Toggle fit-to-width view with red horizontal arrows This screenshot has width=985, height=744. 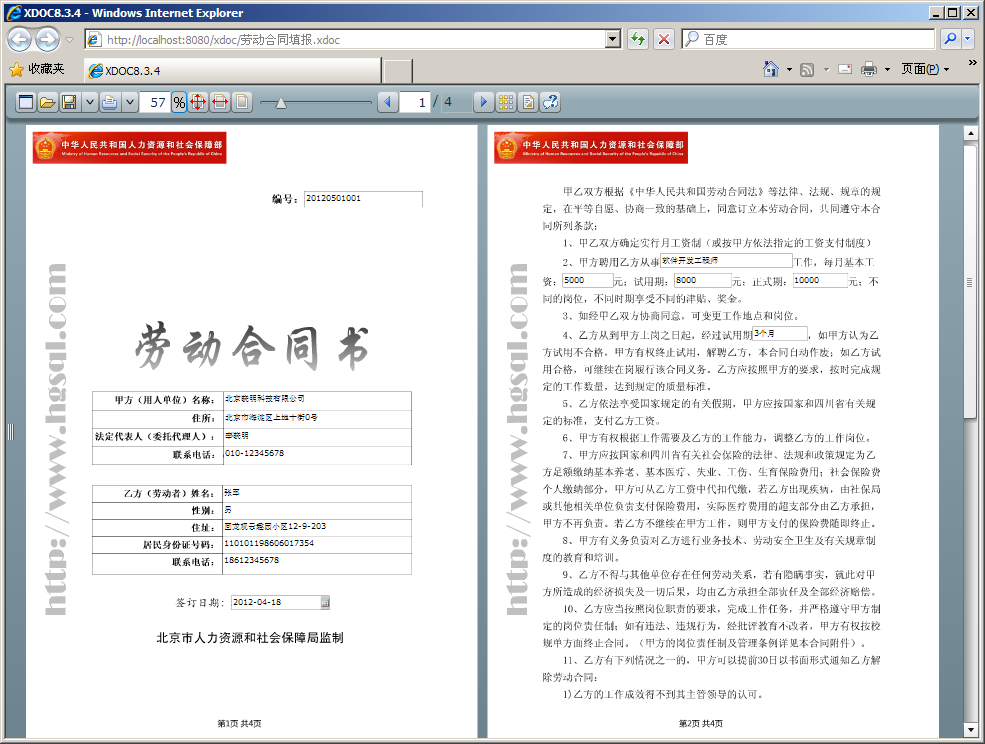click(220, 102)
